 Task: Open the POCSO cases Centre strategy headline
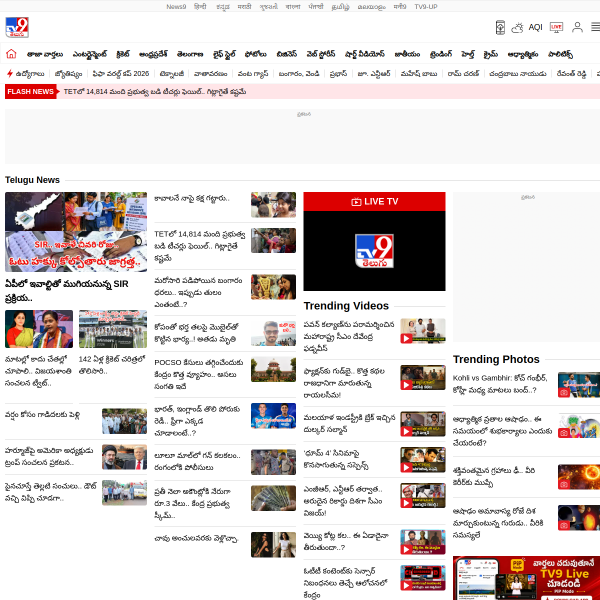pos(199,374)
